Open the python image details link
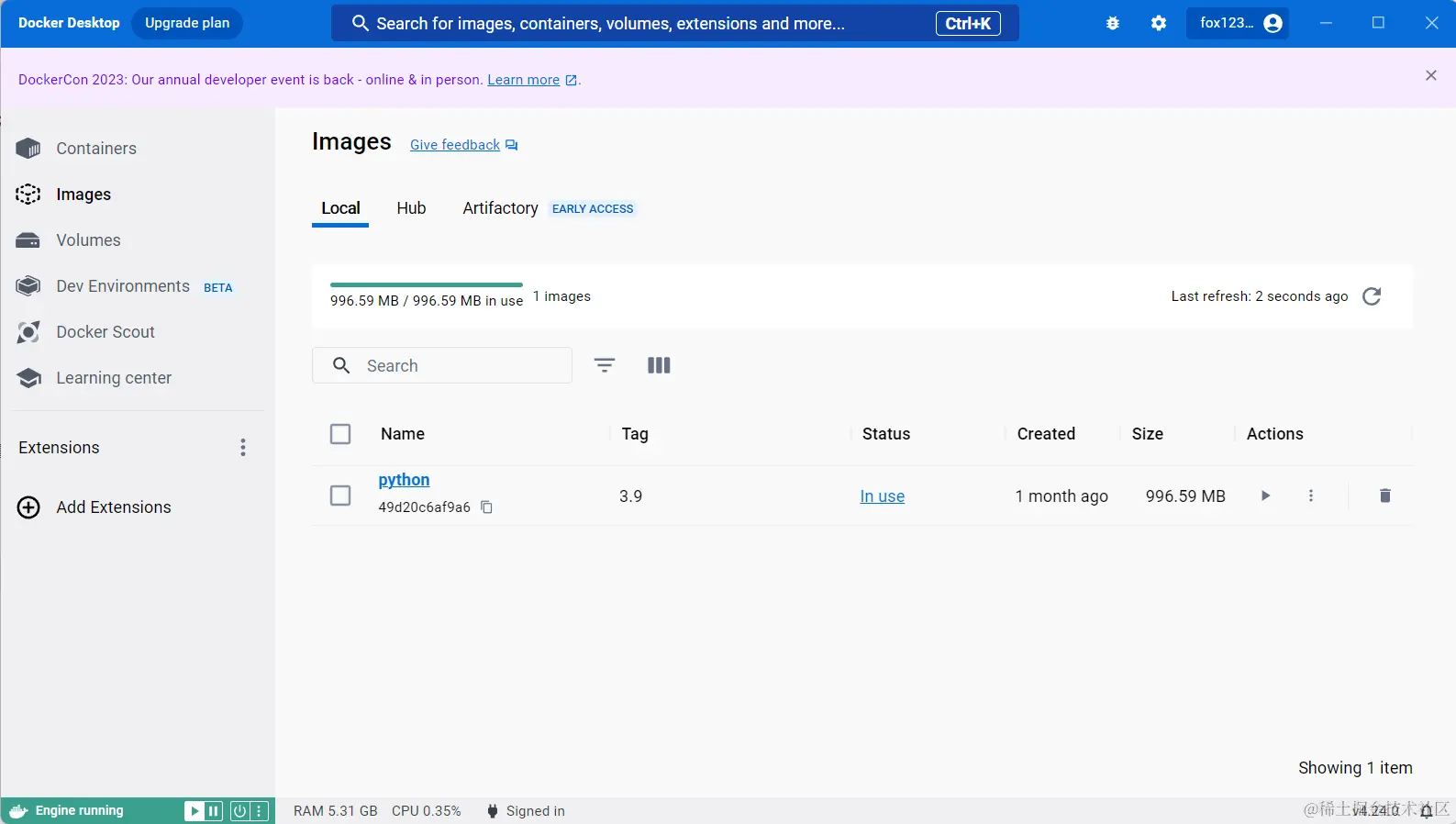The image size is (1456, 824). click(x=404, y=480)
